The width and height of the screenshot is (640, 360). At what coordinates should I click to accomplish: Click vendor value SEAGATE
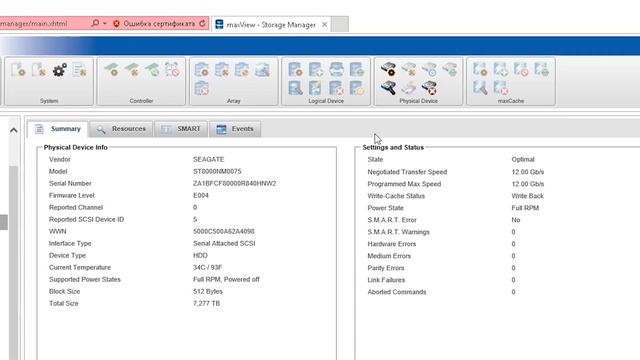[x=209, y=159]
